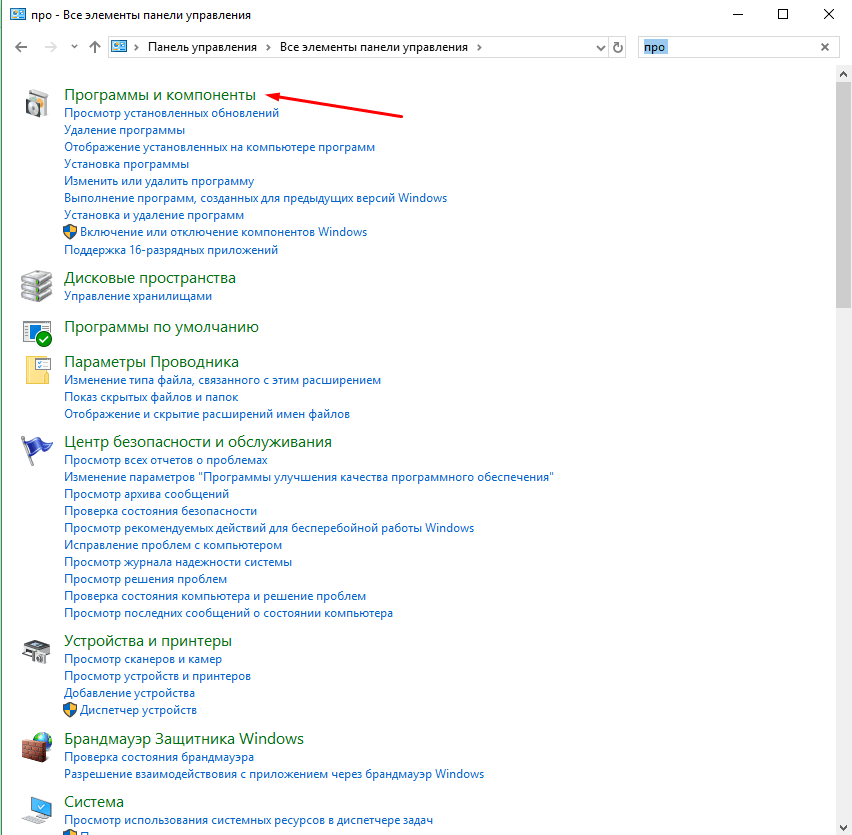Select 'Панель управления' breadcrumb
Screen dimensions: 852x835
coord(202,47)
